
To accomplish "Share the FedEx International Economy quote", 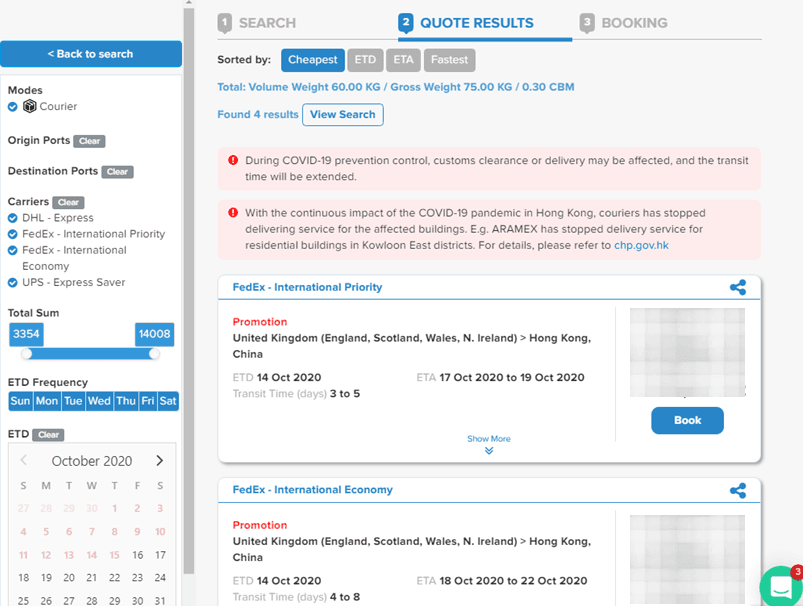I will [737, 491].
